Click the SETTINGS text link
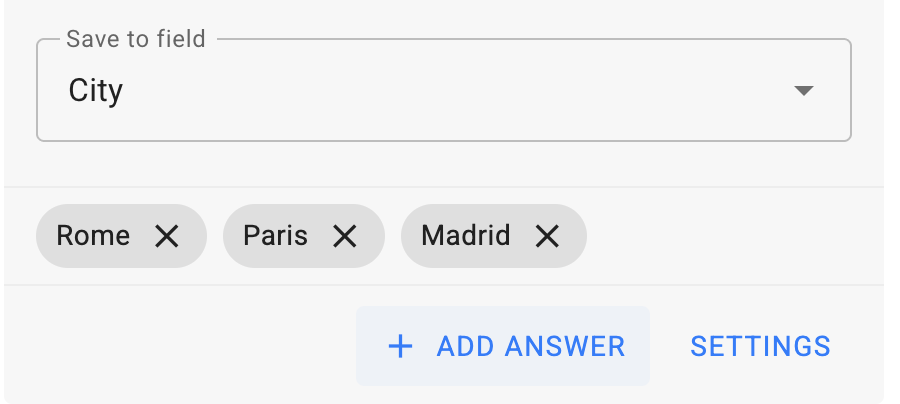 (760, 346)
